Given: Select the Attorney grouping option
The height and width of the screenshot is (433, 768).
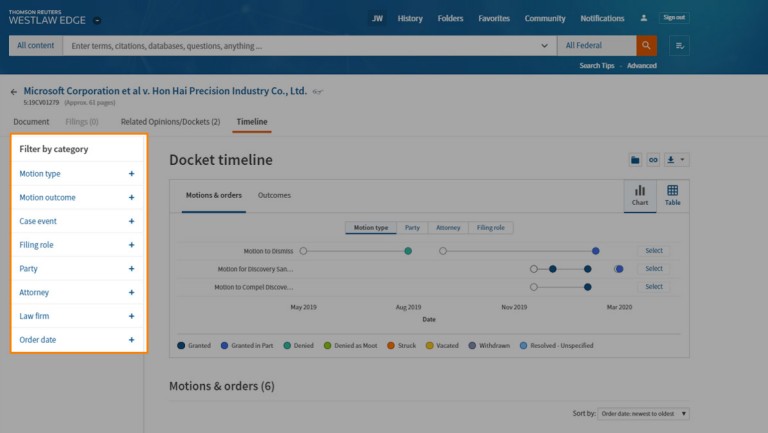Looking at the screenshot, I should pyautogui.click(x=448, y=228).
